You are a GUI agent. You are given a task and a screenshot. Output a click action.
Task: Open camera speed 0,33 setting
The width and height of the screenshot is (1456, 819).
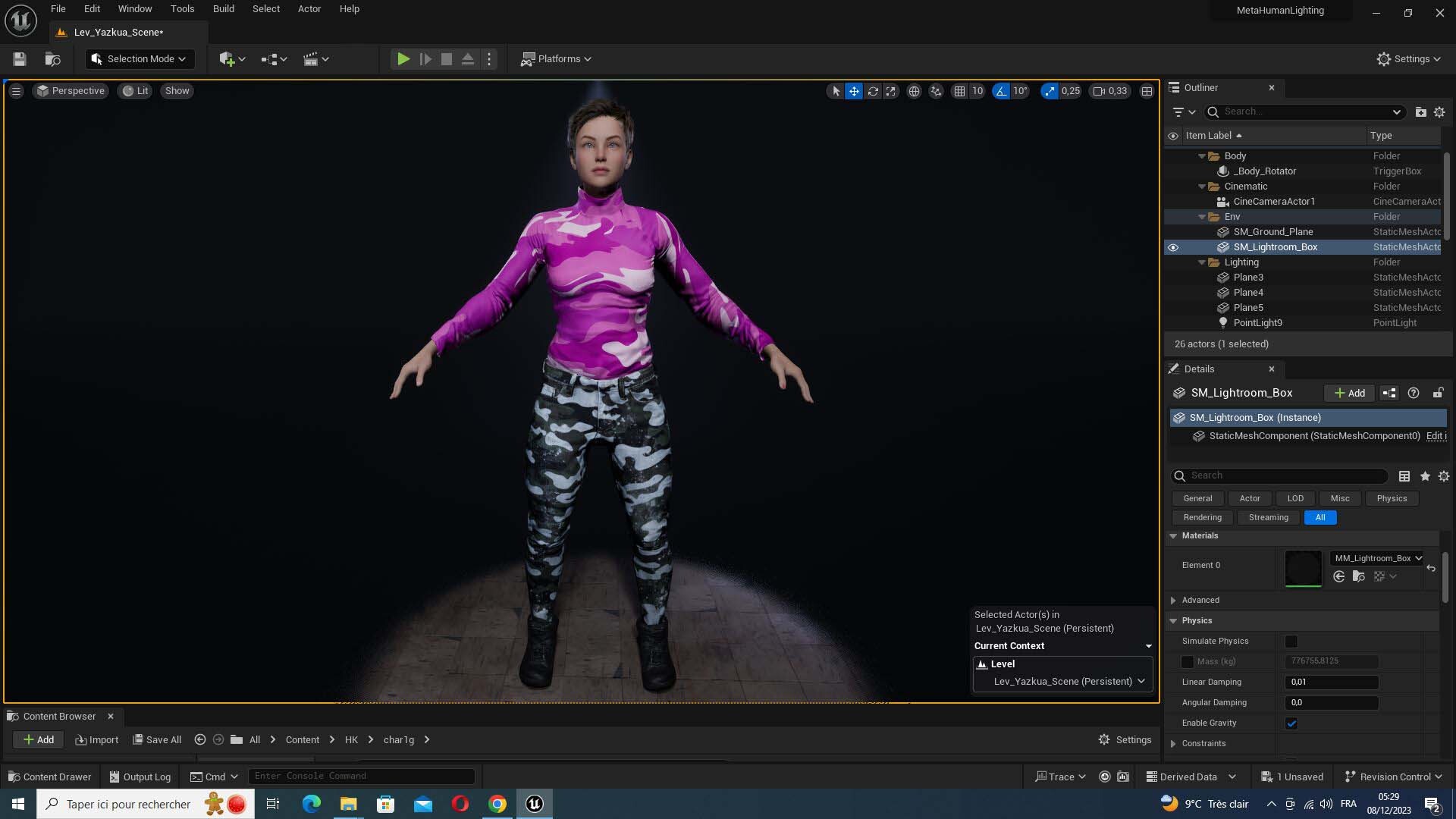pyautogui.click(x=1110, y=91)
